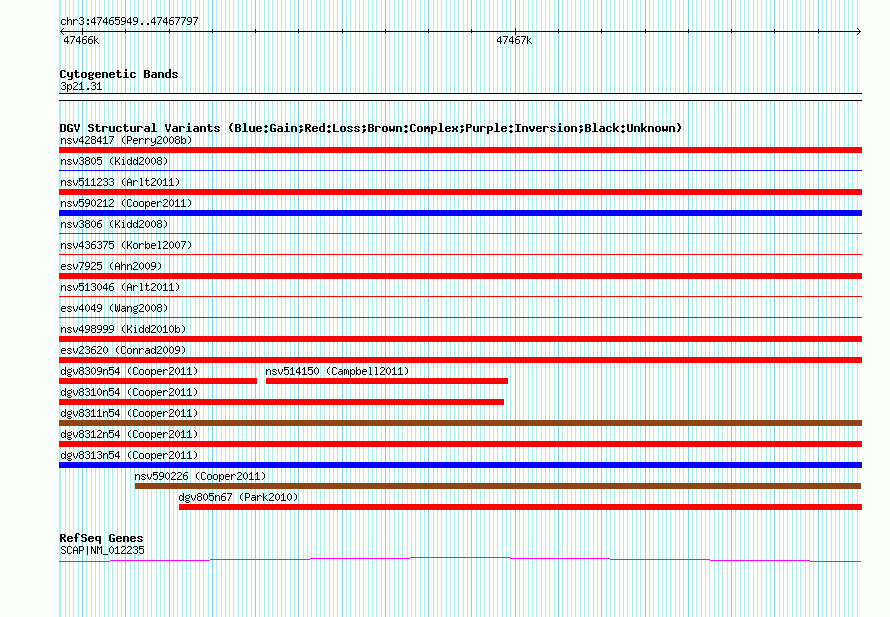Click the left arrow end of ruler

coord(62,31)
